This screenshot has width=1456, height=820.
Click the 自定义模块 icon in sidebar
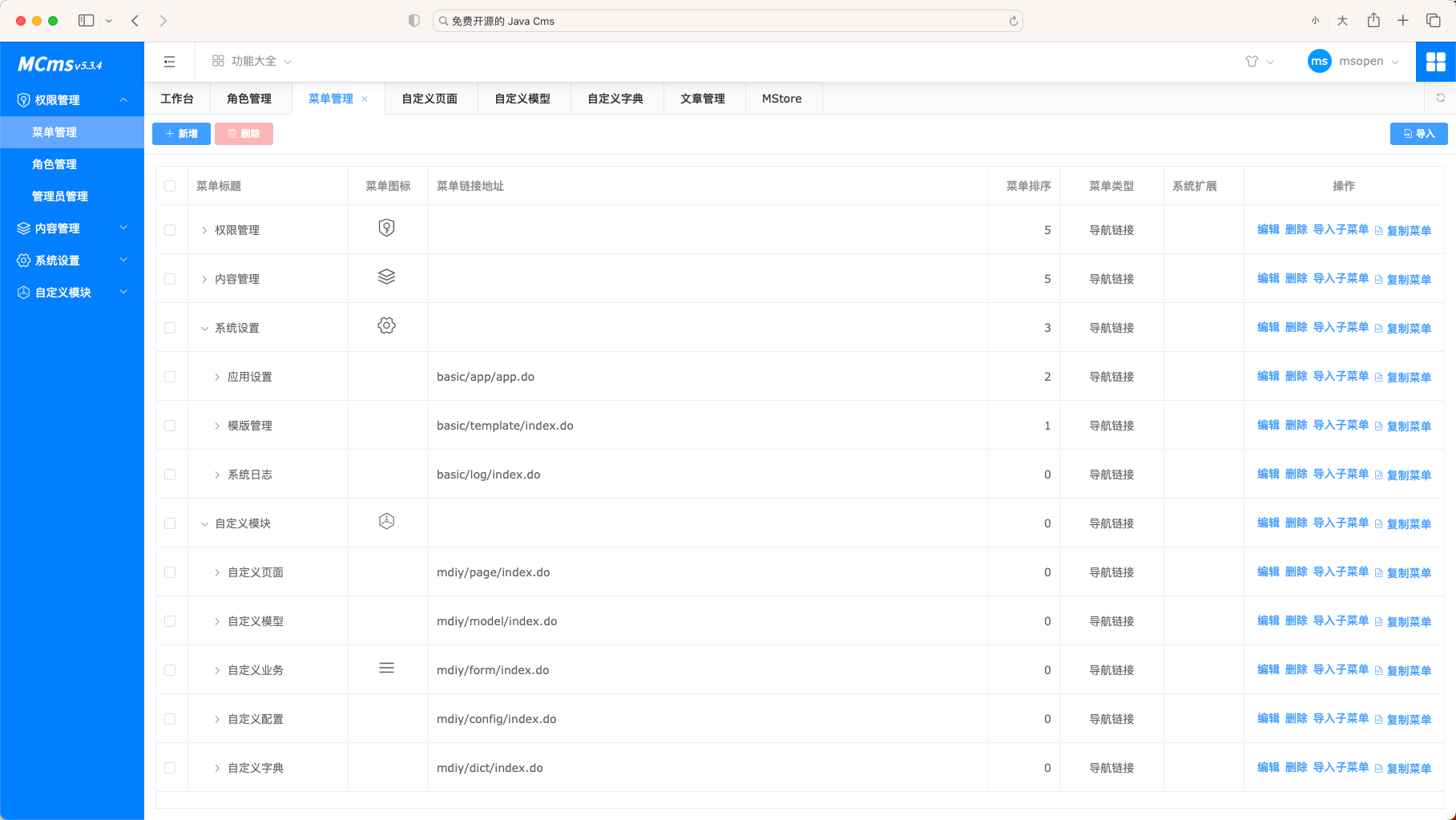tap(23, 292)
